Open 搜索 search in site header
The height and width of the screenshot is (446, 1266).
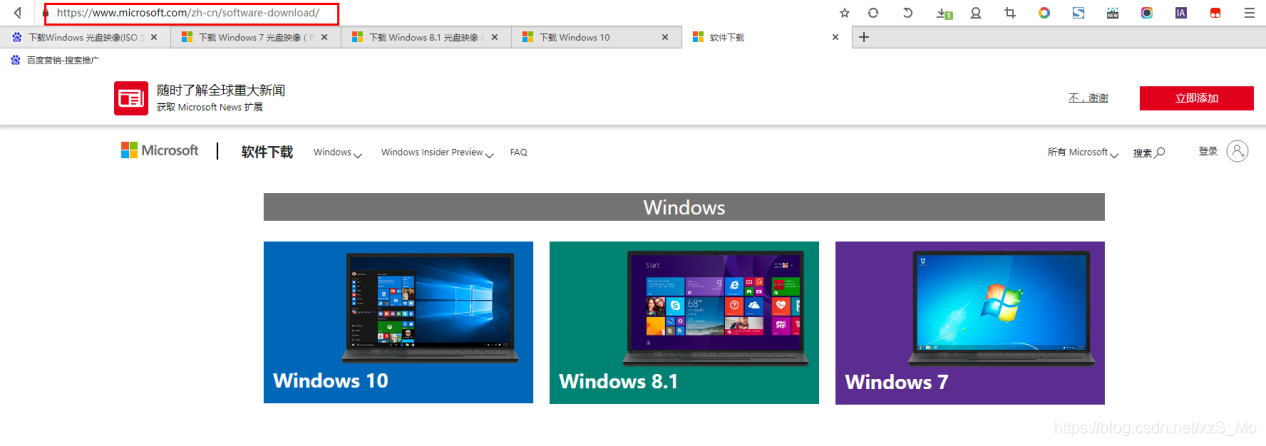(x=1149, y=153)
